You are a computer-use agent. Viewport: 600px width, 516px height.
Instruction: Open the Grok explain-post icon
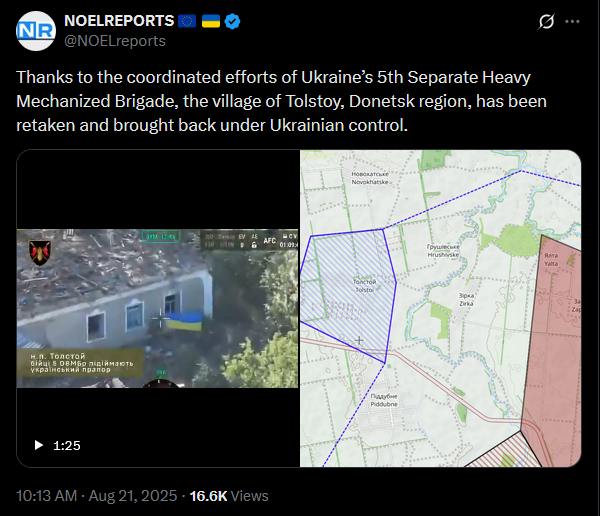[x=546, y=21]
